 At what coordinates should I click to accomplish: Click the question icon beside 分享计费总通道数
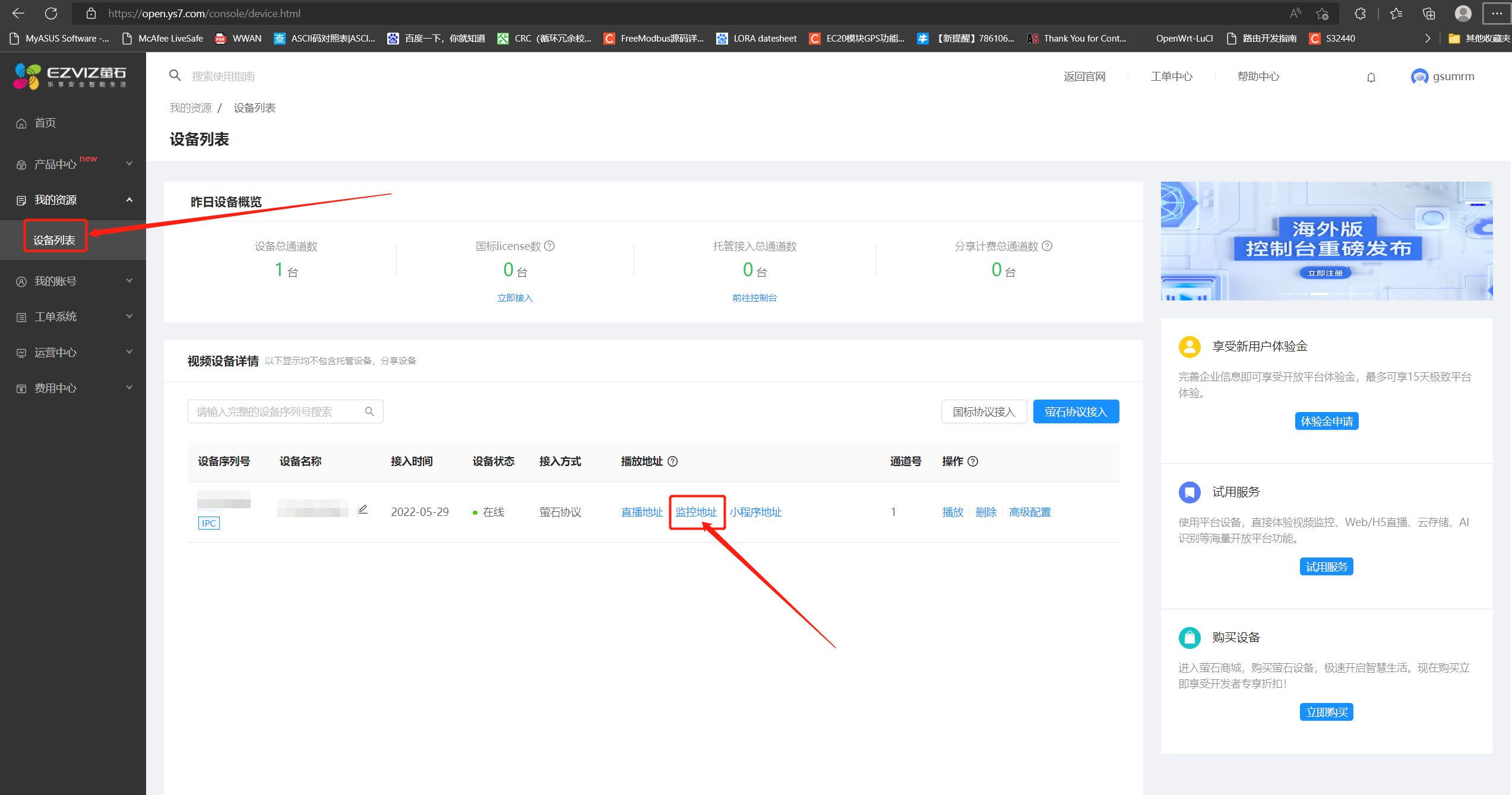(x=1047, y=246)
